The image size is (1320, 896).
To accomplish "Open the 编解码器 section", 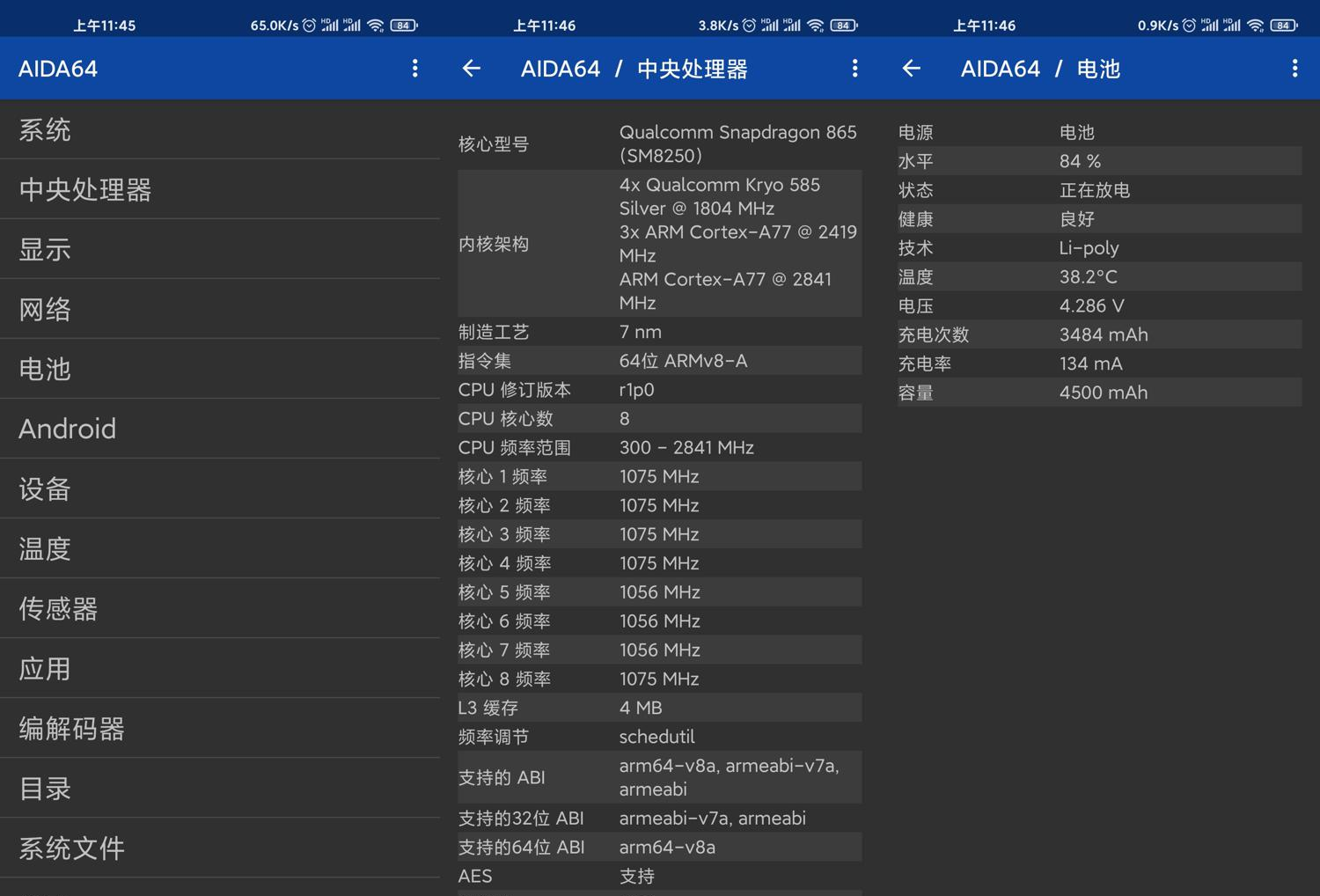I will [220, 729].
